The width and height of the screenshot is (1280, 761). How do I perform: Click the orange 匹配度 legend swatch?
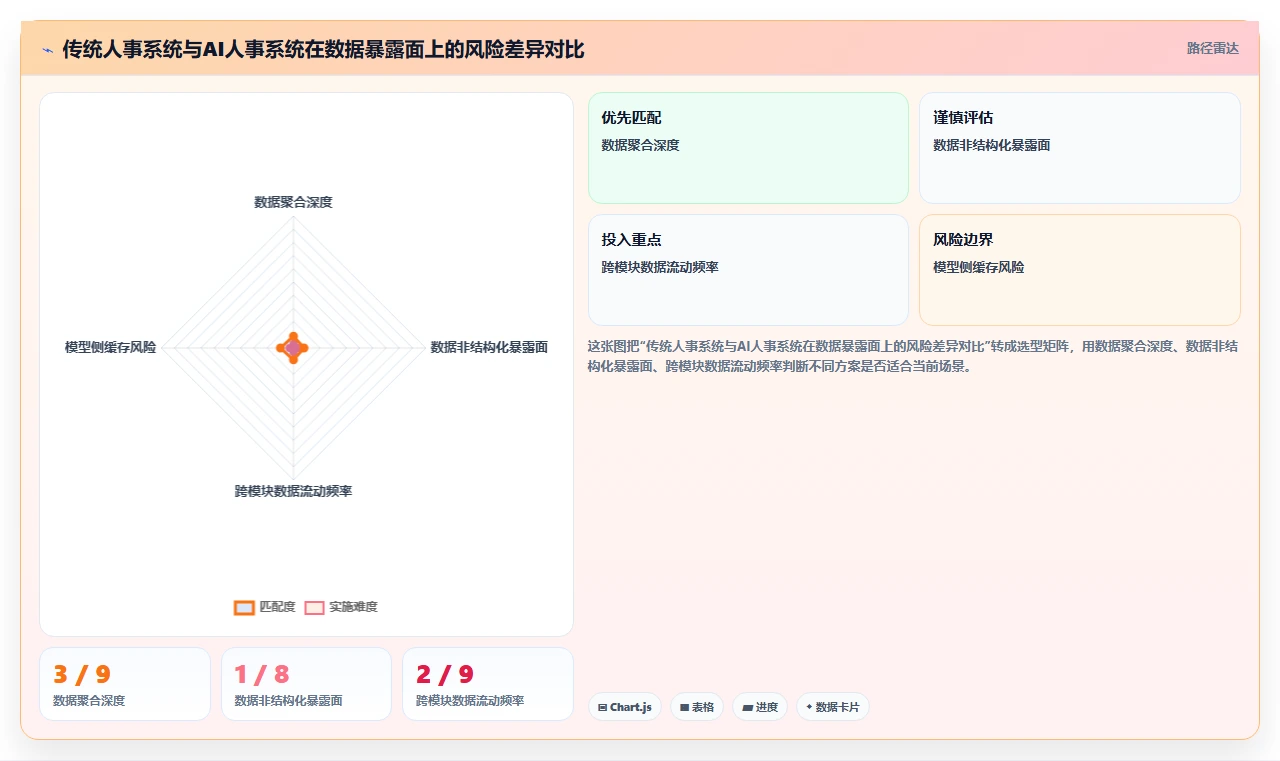(244, 607)
